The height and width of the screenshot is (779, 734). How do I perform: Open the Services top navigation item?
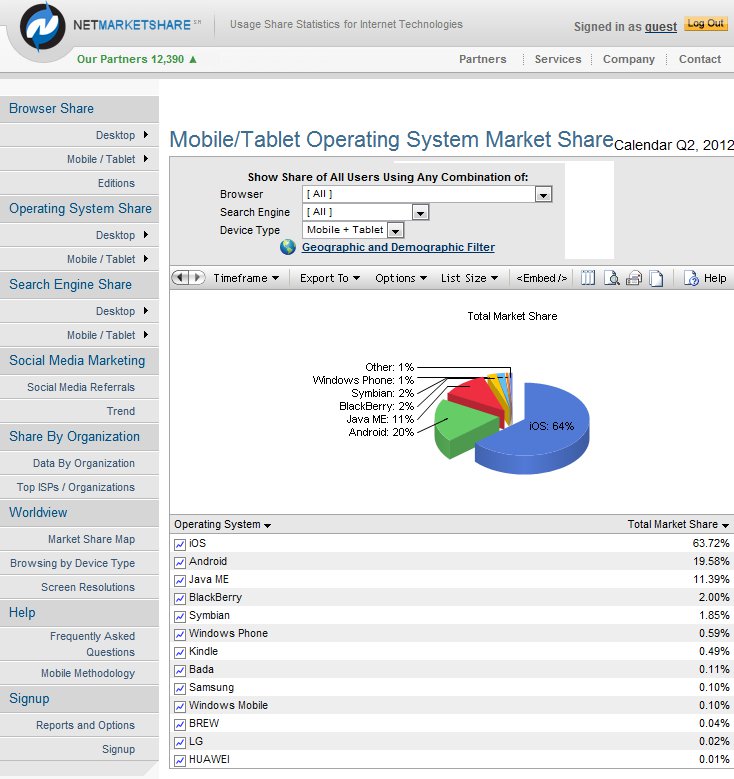tap(558, 59)
